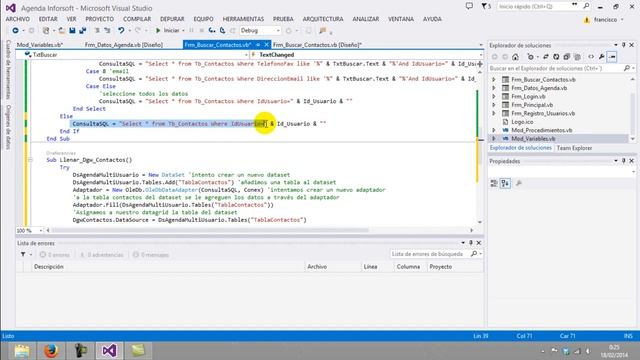
Task: Click Properties wrench icon in Solution Explorer
Action: coord(602,57)
